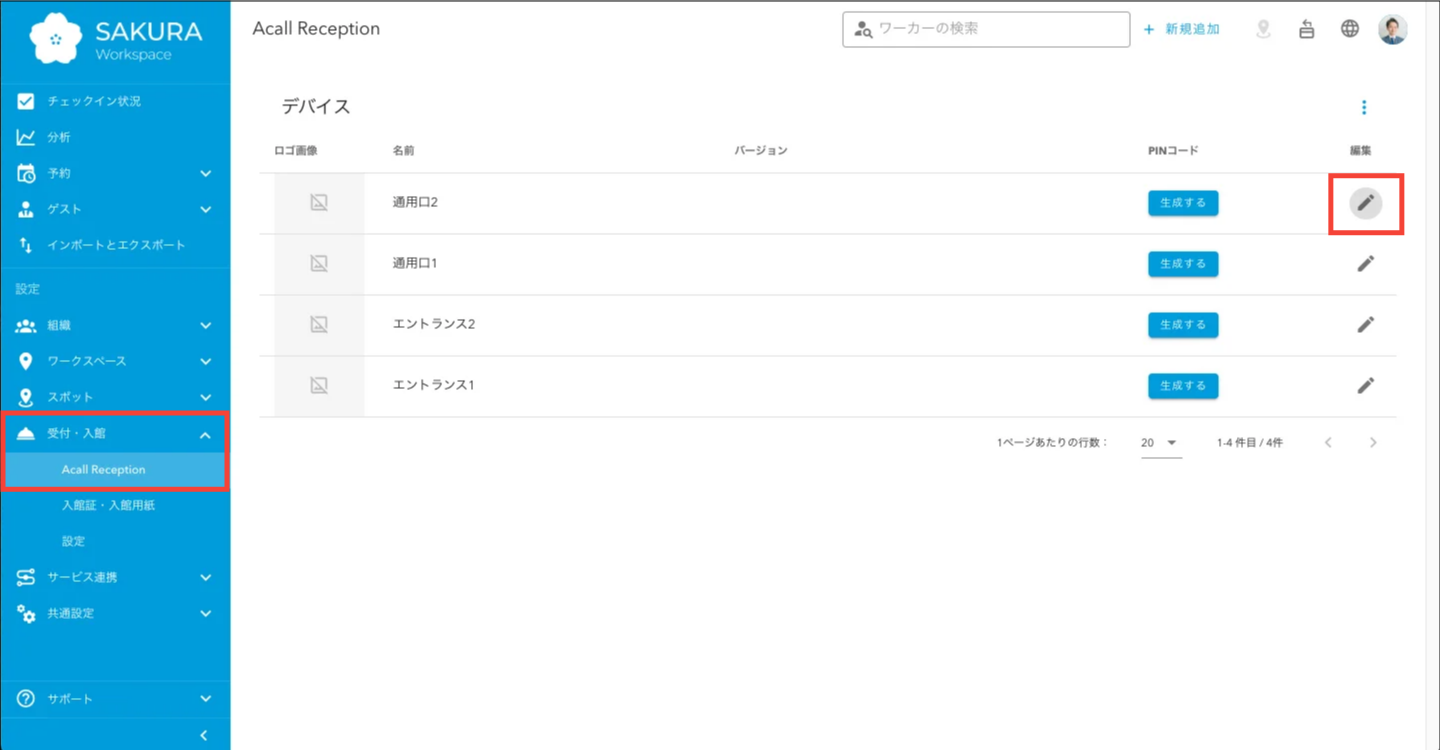
Task: Collapse the sidebar with bottom arrow
Action: pos(204,736)
